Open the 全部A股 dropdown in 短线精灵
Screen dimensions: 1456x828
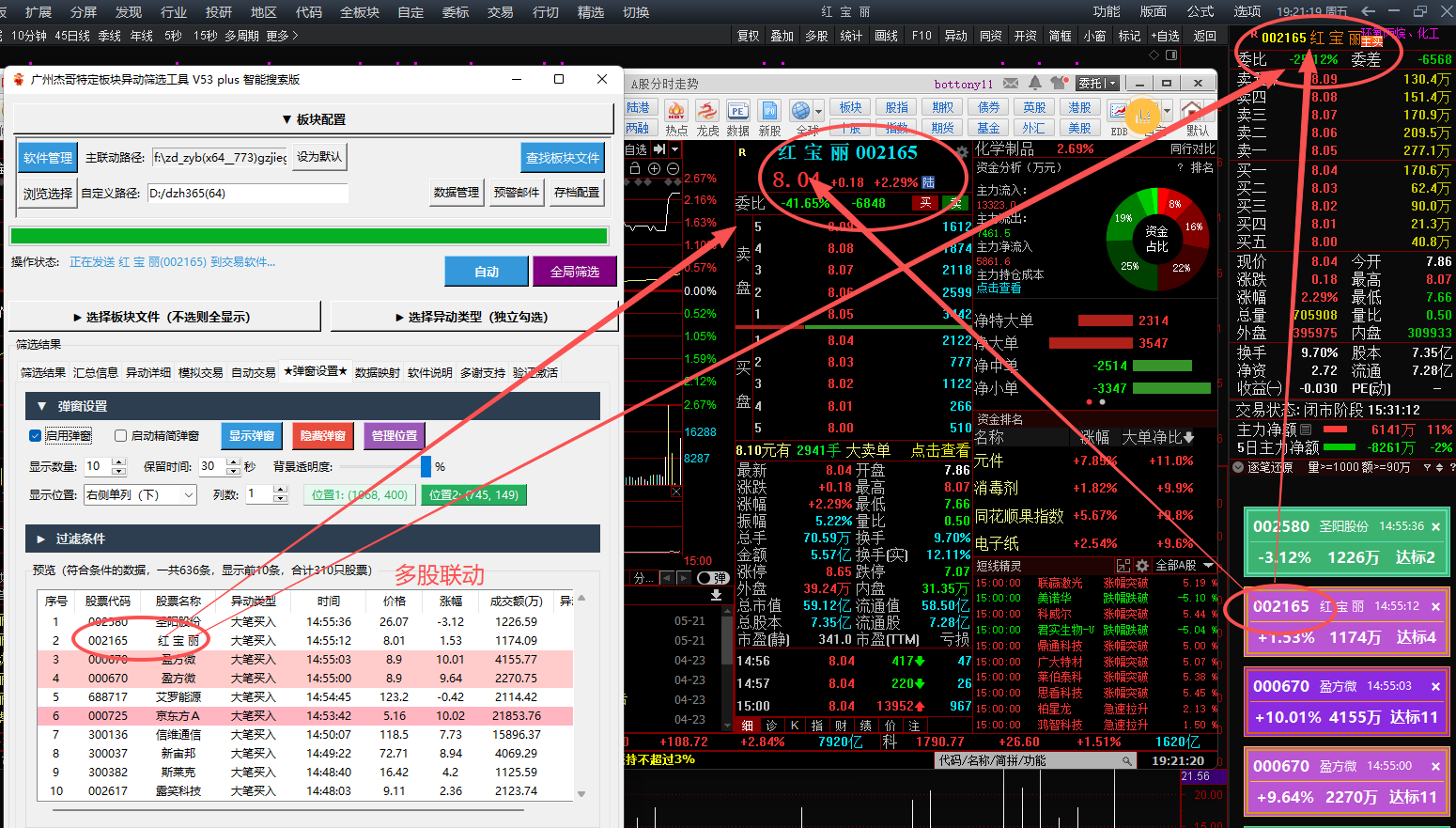[1184, 566]
